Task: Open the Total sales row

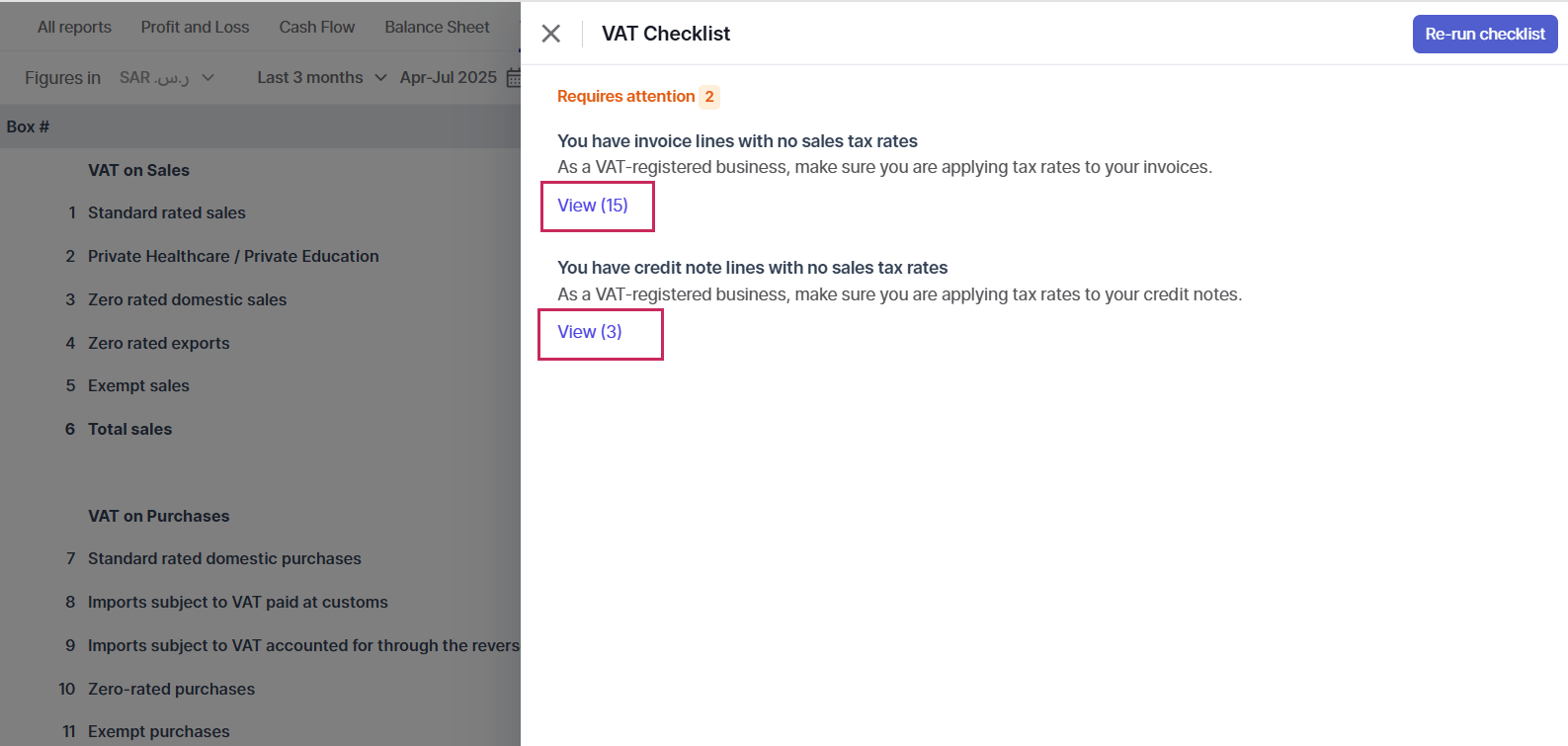Action: click(261, 429)
